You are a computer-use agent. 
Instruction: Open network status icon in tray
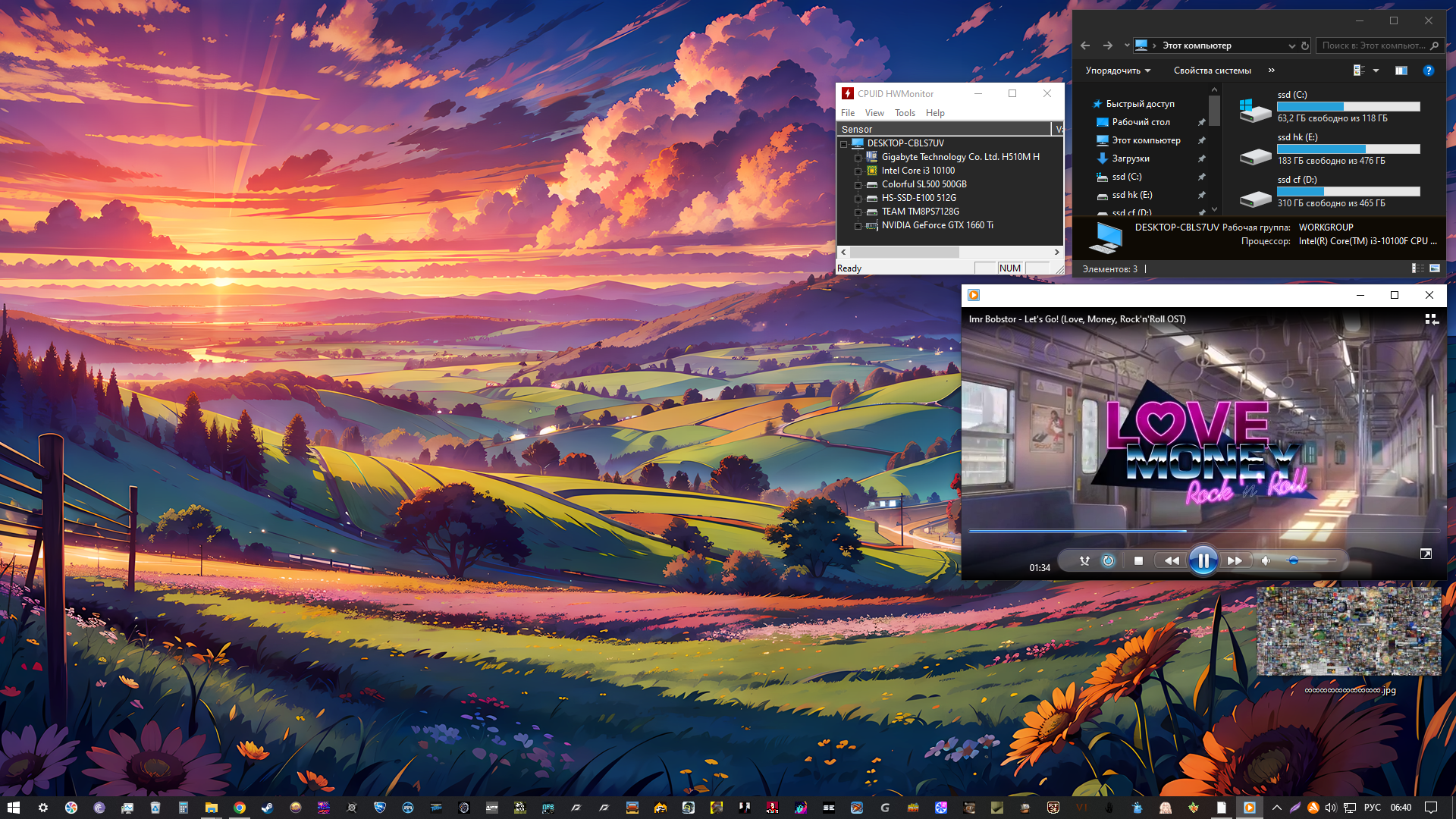coord(1350,808)
